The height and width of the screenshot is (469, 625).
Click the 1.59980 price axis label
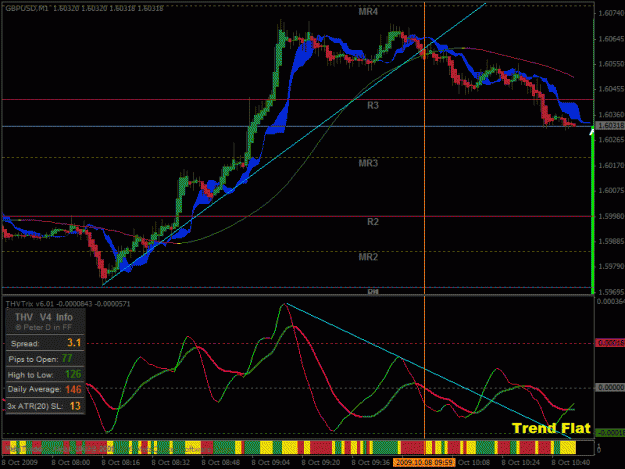tap(611, 216)
